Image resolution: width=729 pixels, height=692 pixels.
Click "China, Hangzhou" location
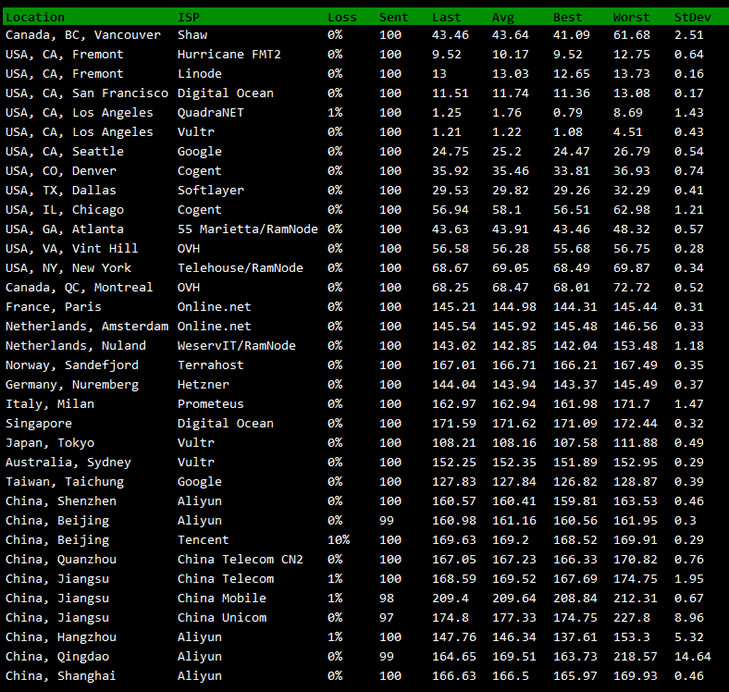click(60, 638)
